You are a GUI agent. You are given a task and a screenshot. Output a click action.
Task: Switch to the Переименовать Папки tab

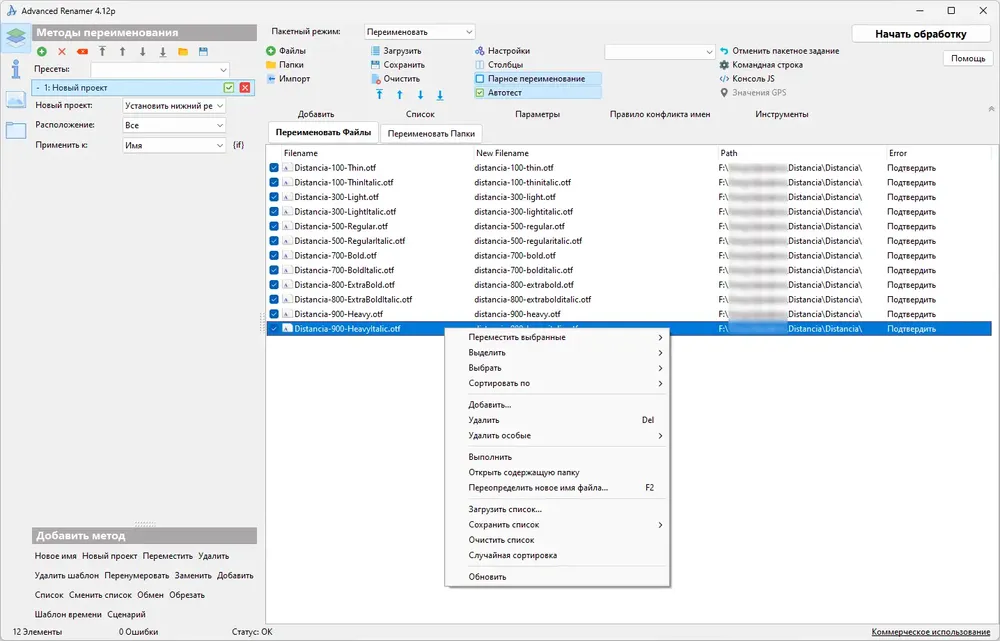tap(431, 133)
